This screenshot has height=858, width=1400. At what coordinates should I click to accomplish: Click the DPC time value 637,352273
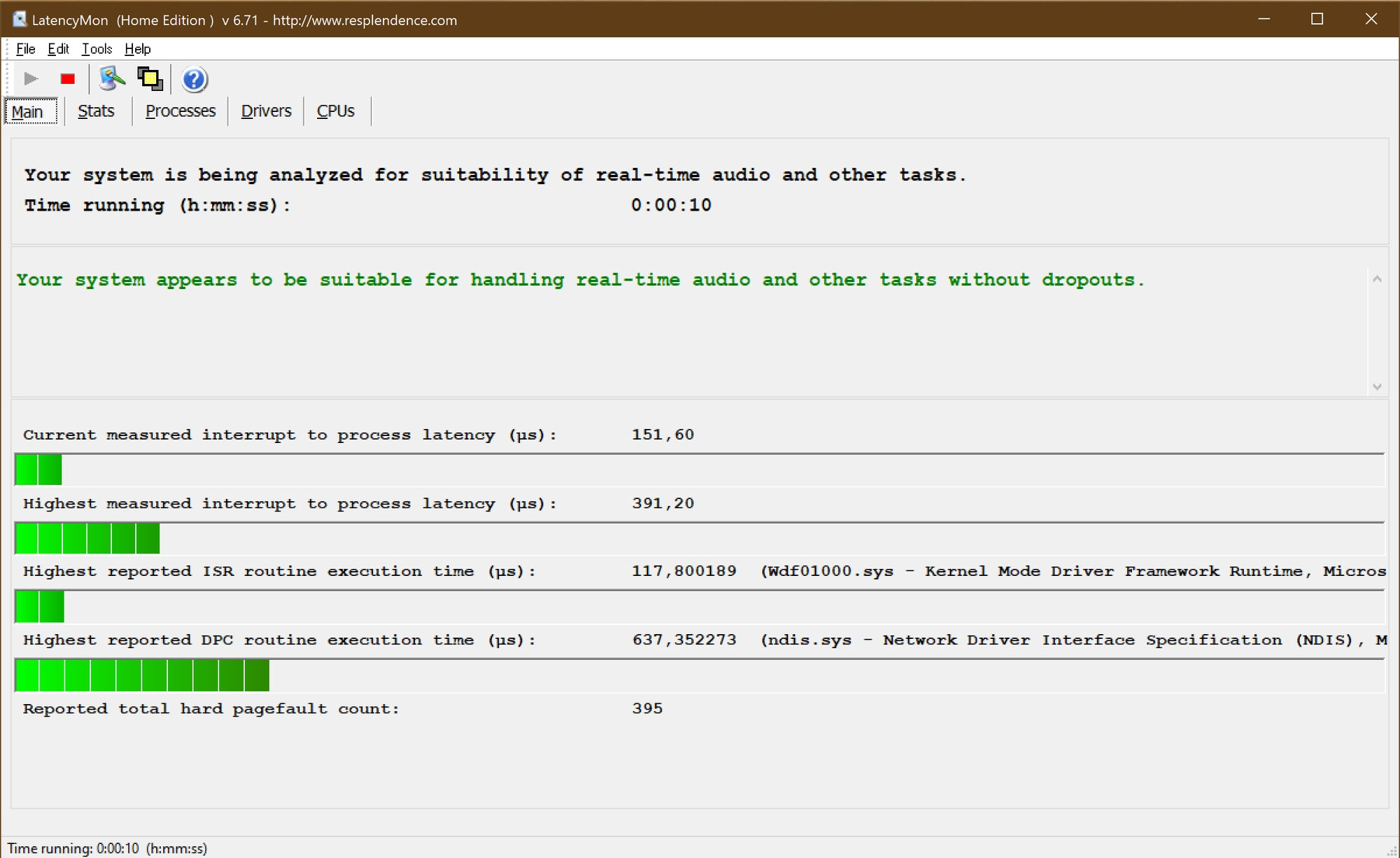[x=684, y=640]
